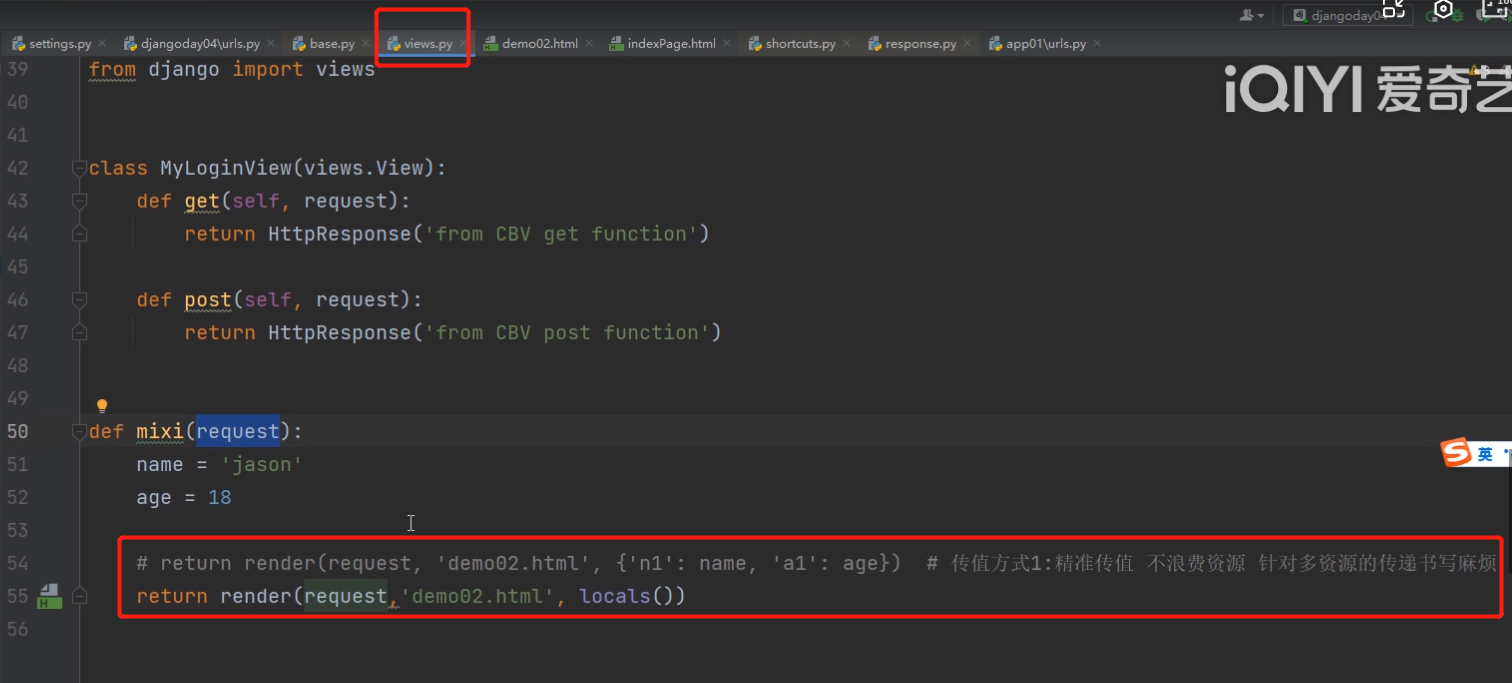
Task: Close the shortcuts.py tab
Action: [x=847, y=44]
